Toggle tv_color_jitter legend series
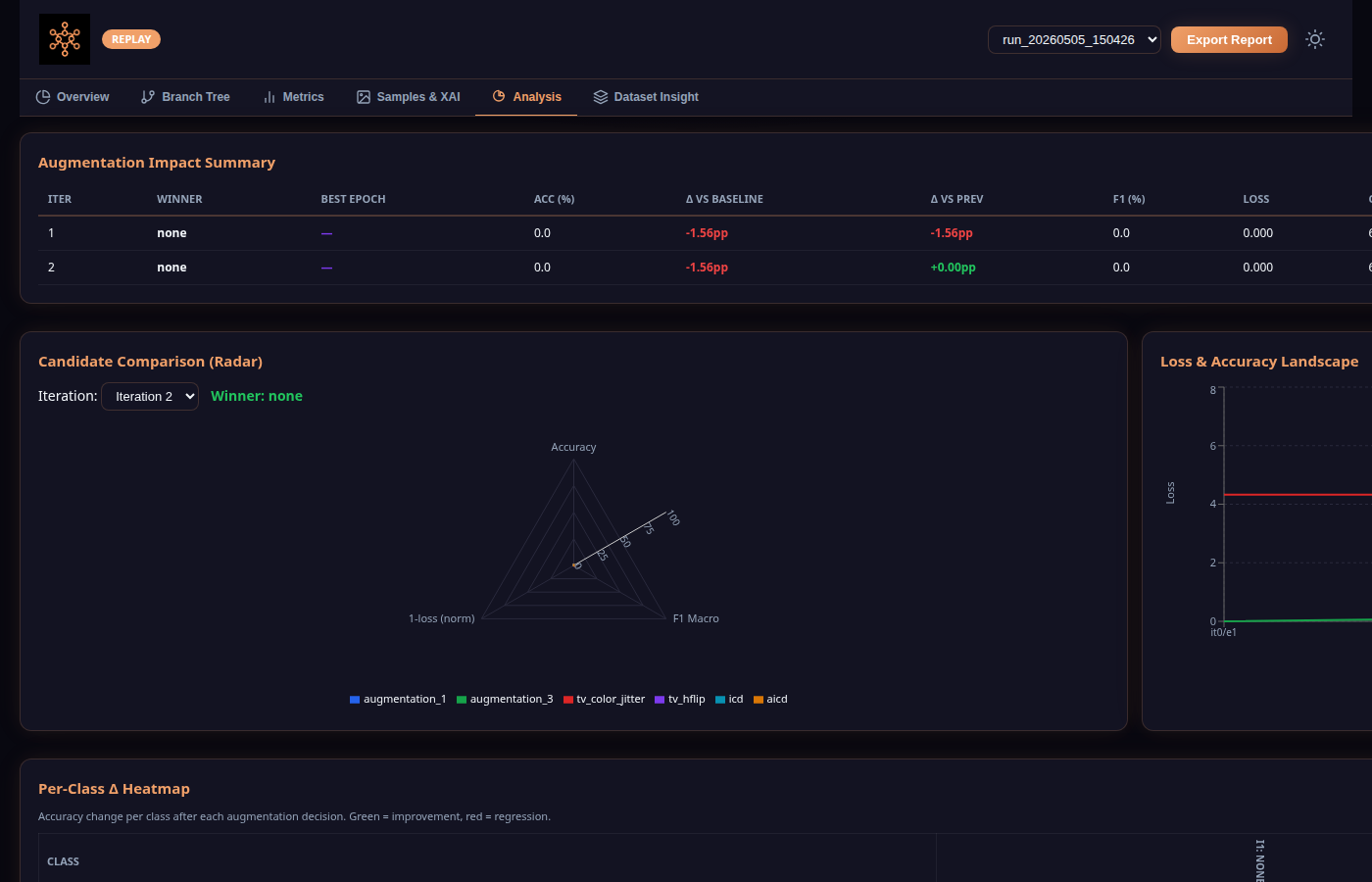 (604, 699)
